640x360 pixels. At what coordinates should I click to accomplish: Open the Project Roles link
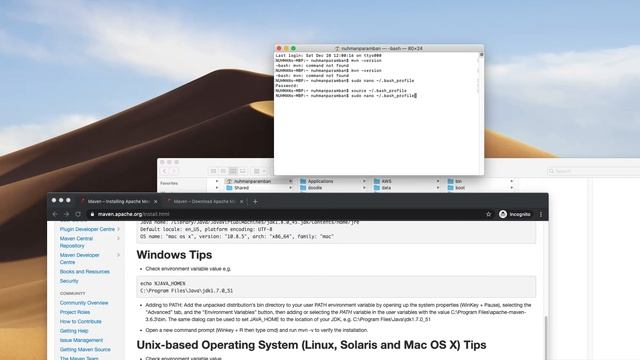pos(75,312)
